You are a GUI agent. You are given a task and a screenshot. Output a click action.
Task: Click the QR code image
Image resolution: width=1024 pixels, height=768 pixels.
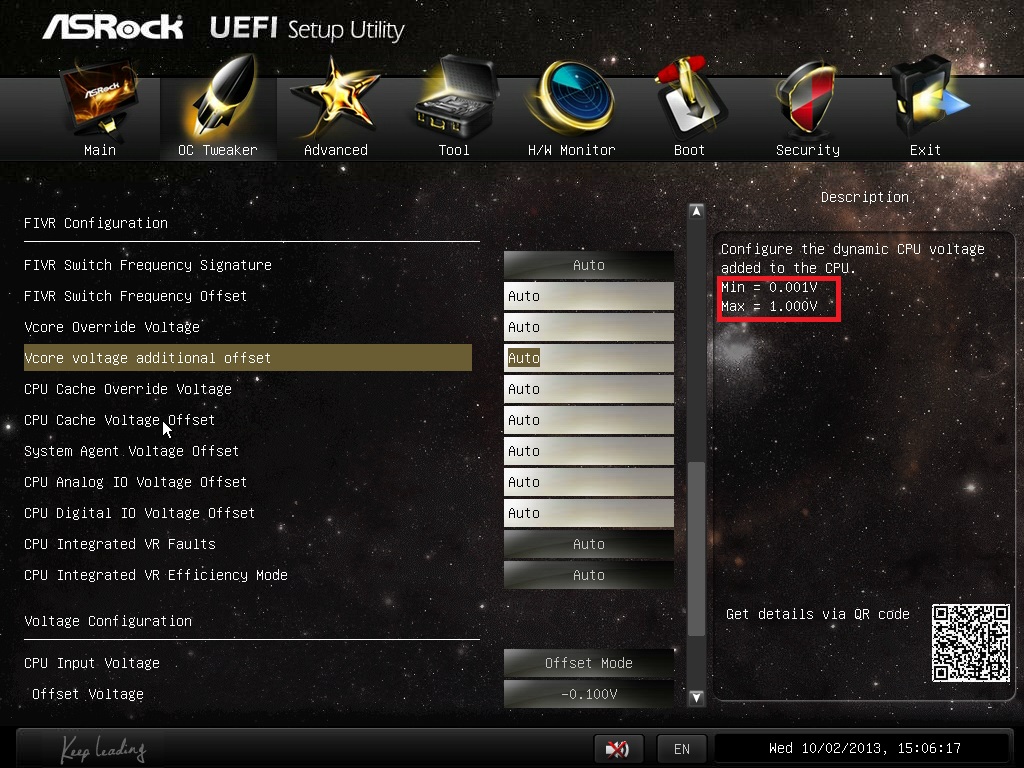970,643
